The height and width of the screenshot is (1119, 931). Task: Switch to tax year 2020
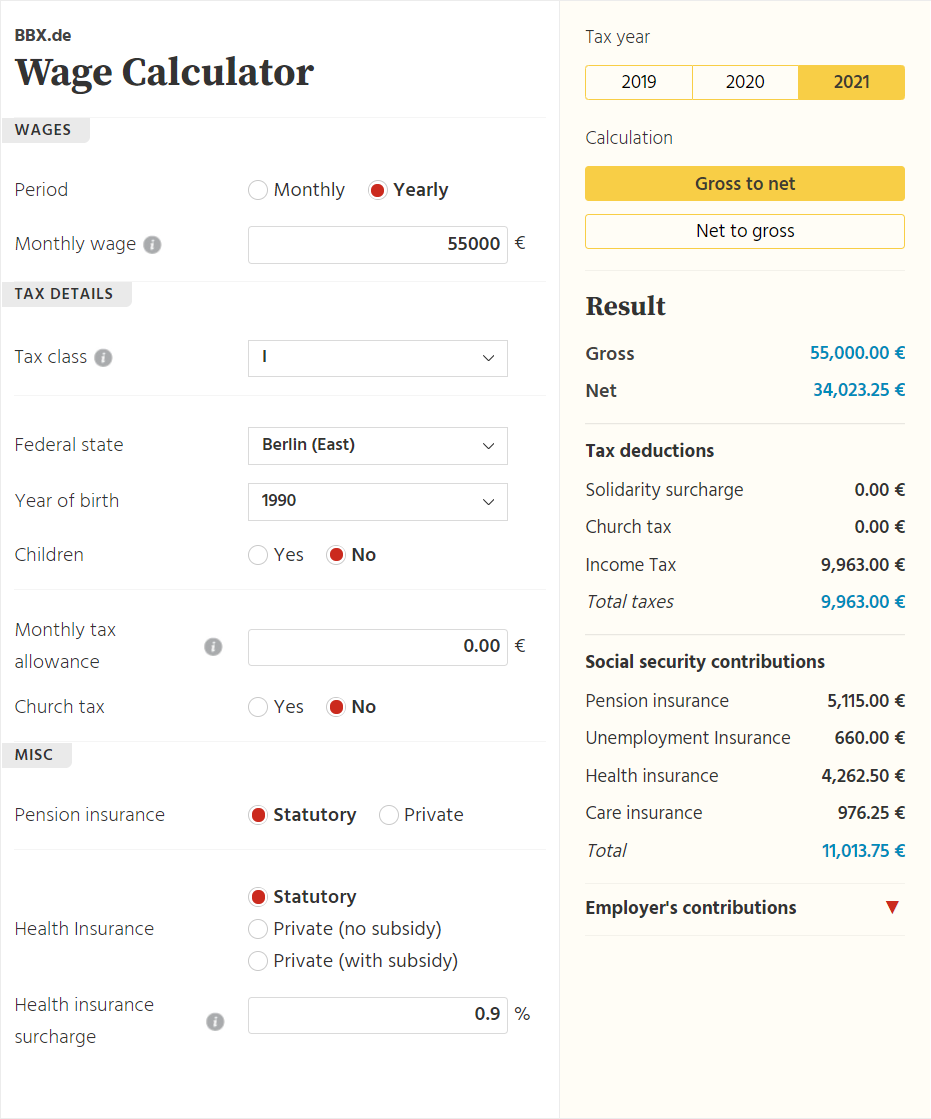click(x=745, y=82)
